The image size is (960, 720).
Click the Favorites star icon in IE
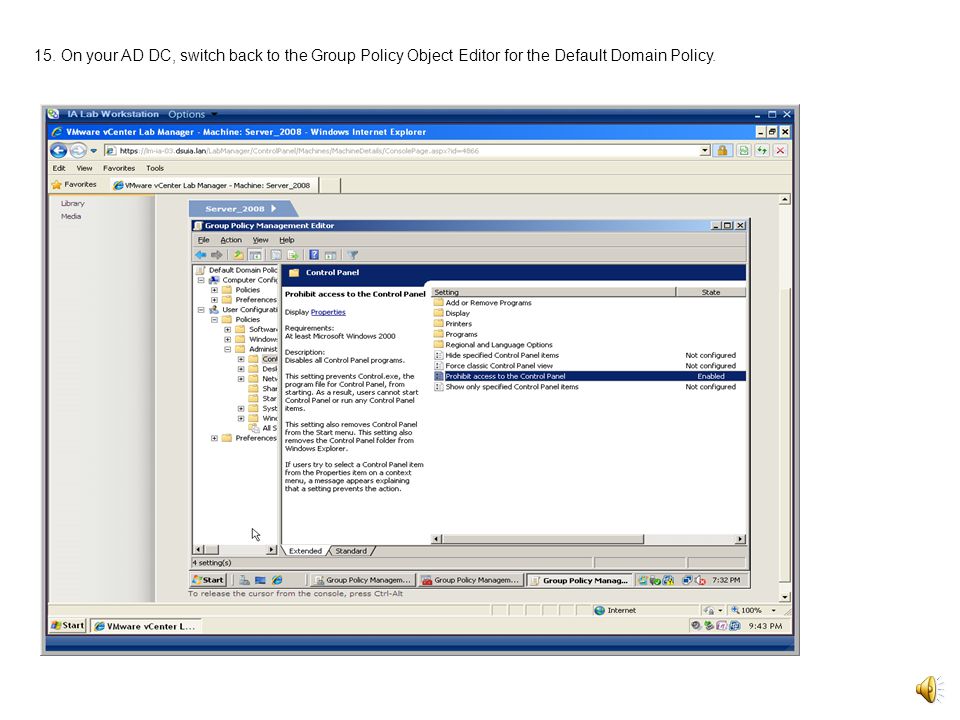coord(57,184)
